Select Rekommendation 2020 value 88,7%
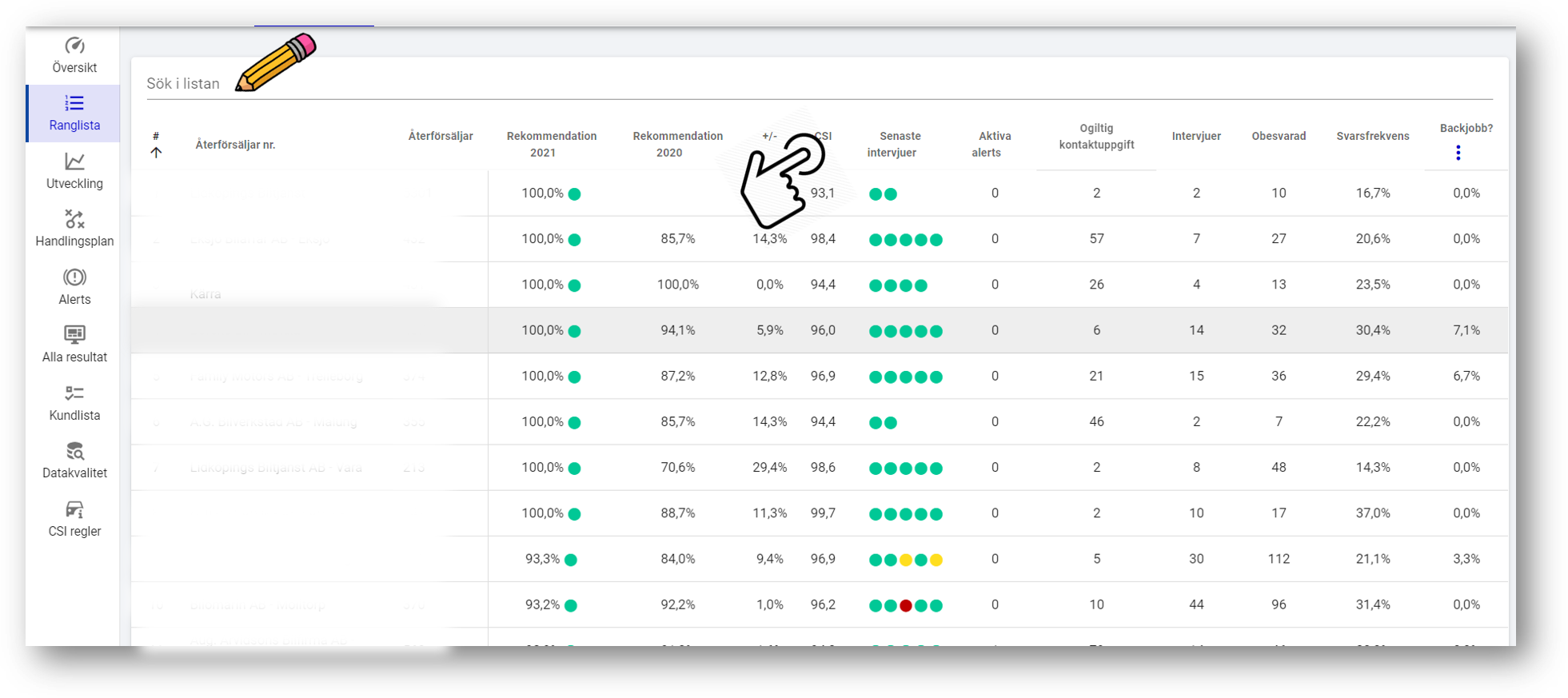The width and height of the screenshot is (1568, 698). point(677,513)
